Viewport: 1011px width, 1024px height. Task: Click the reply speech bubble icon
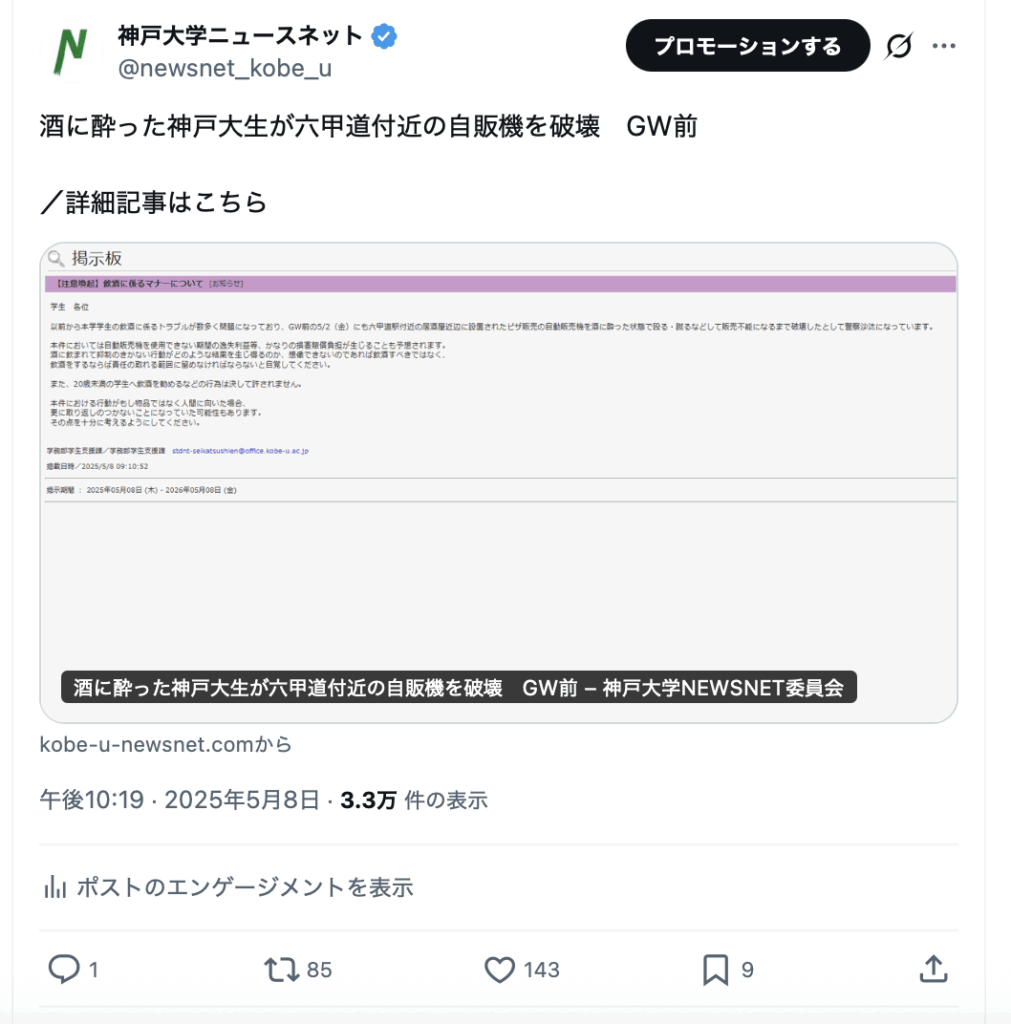coord(64,969)
